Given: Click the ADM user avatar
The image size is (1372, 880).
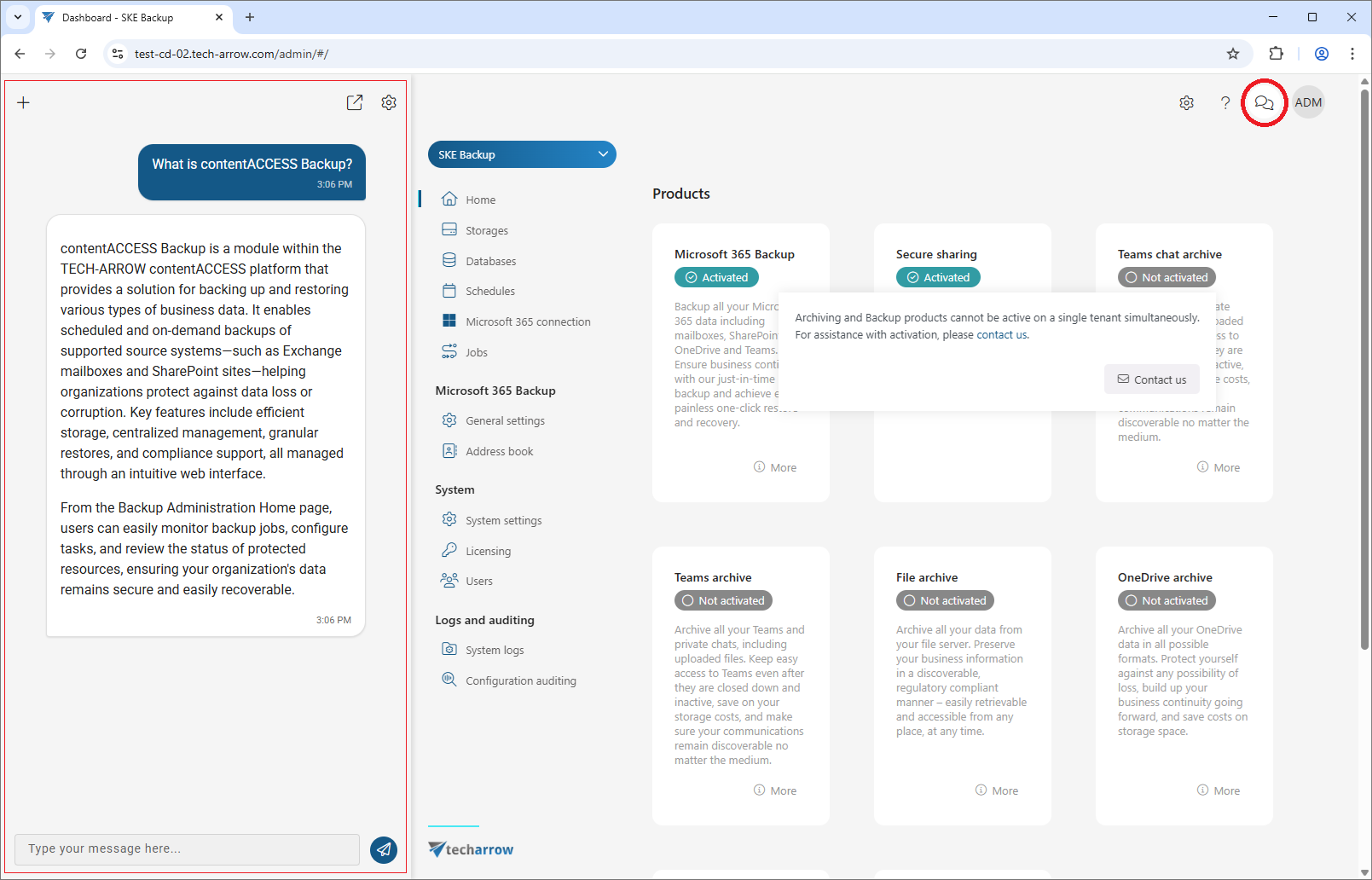Looking at the screenshot, I should point(1308,102).
